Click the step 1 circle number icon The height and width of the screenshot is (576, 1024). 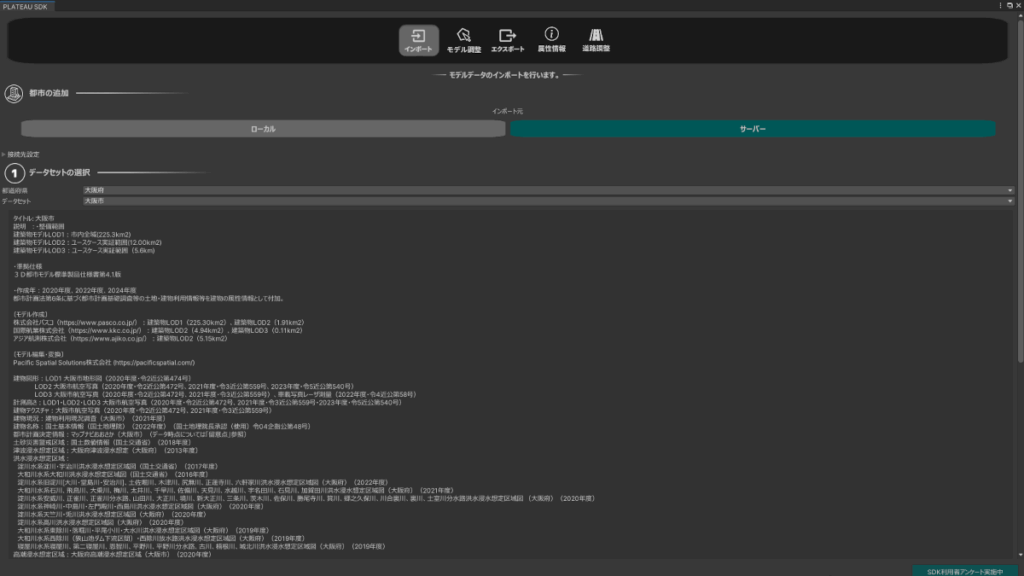(14, 173)
